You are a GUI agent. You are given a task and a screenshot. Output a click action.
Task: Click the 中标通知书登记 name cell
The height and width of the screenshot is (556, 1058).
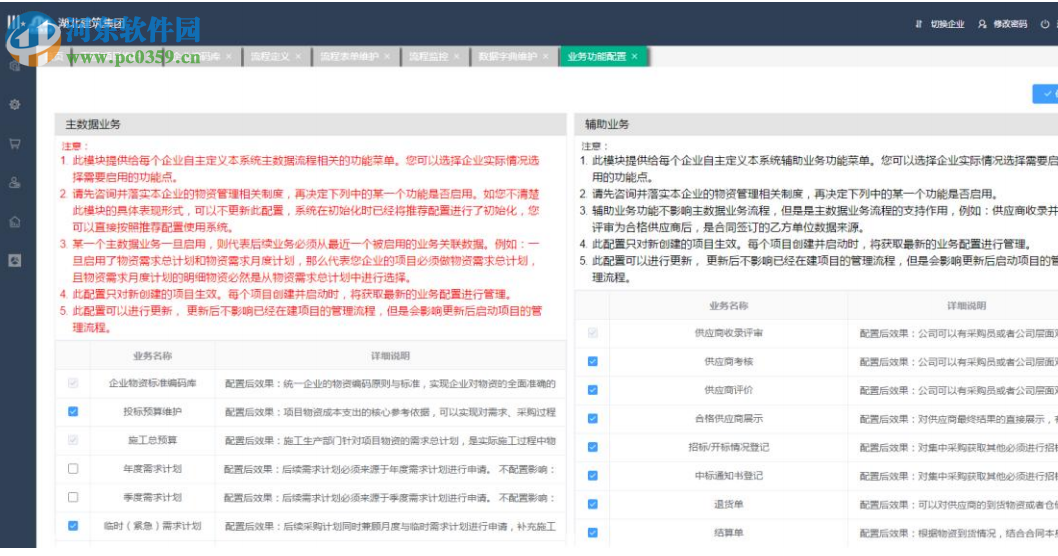click(x=729, y=476)
